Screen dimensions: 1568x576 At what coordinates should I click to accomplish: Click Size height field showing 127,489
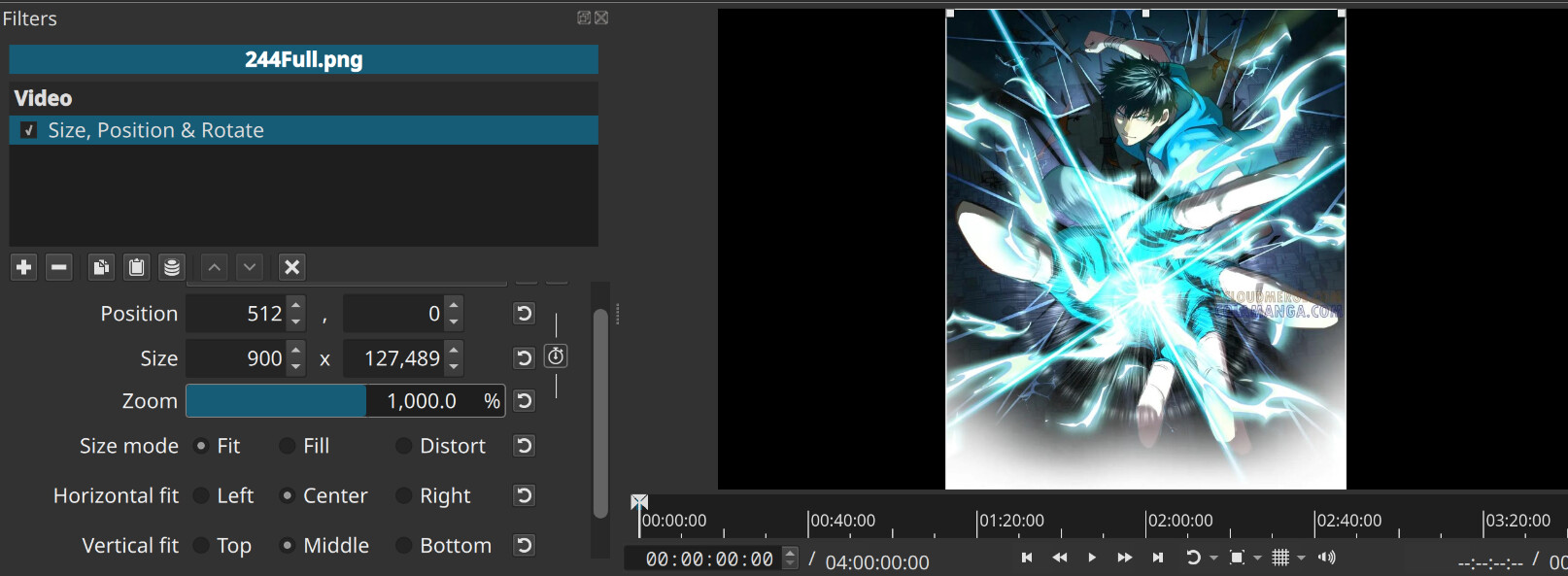pyautogui.click(x=393, y=358)
